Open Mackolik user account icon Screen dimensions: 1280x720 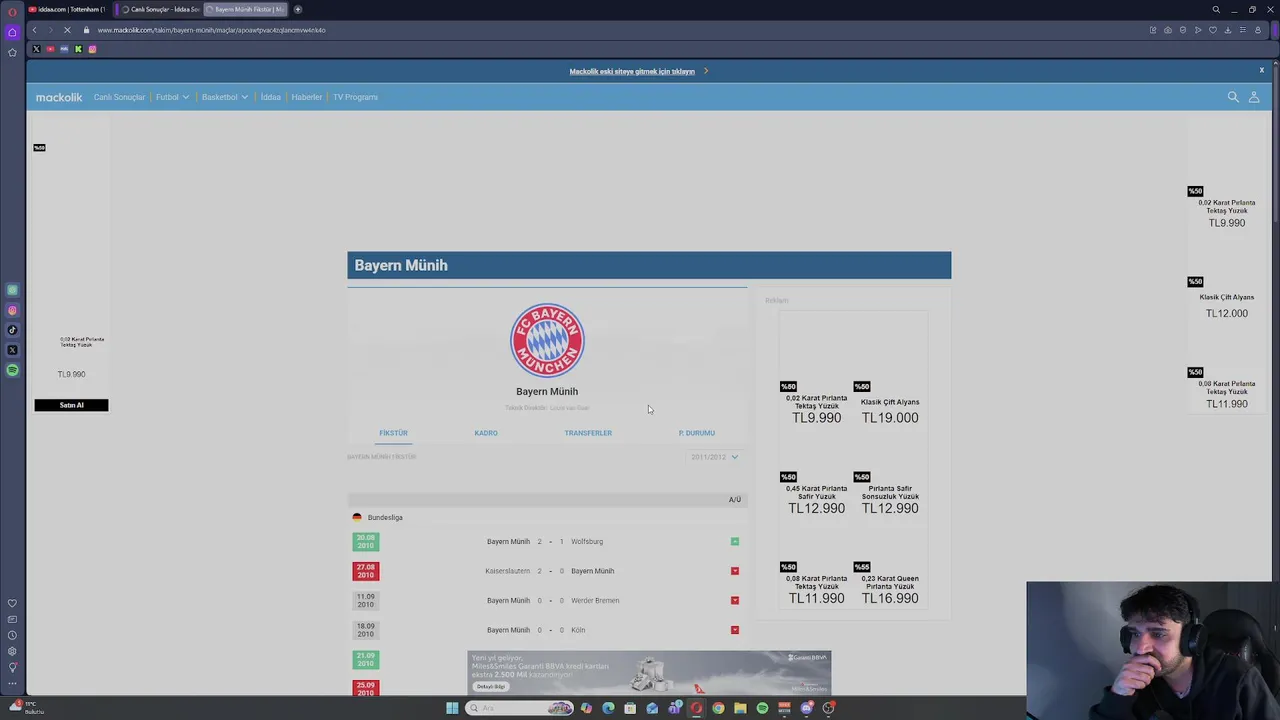coord(1254,97)
